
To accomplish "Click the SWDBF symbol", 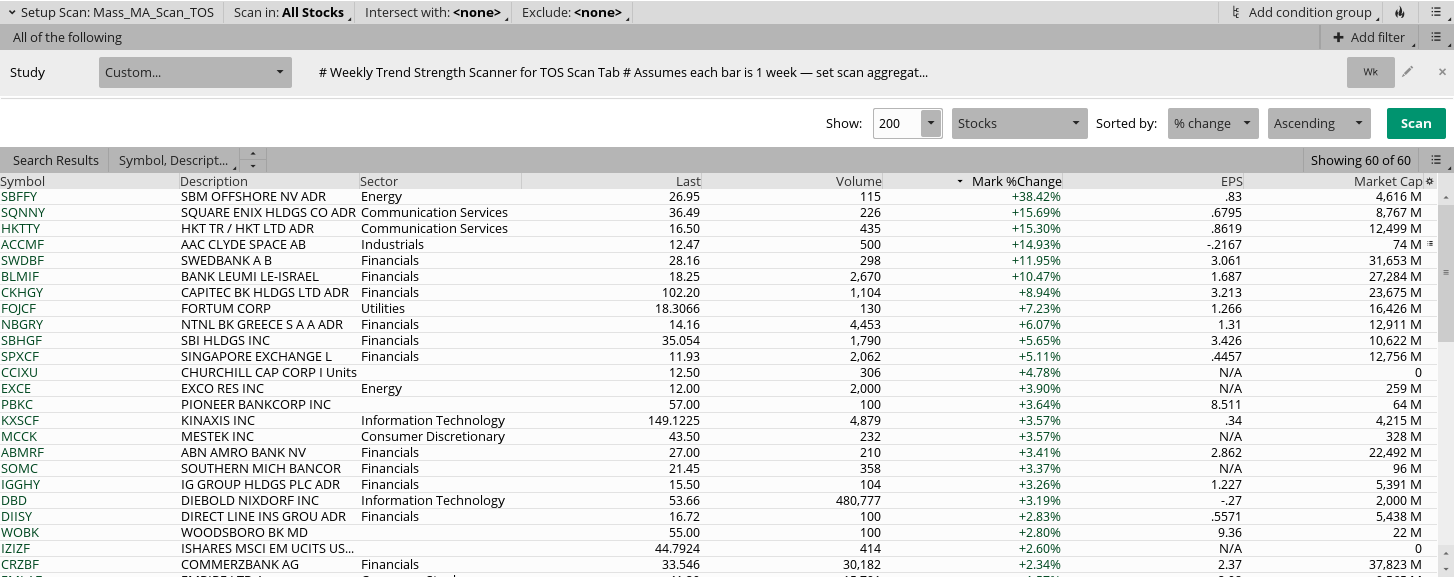I will [23, 260].
